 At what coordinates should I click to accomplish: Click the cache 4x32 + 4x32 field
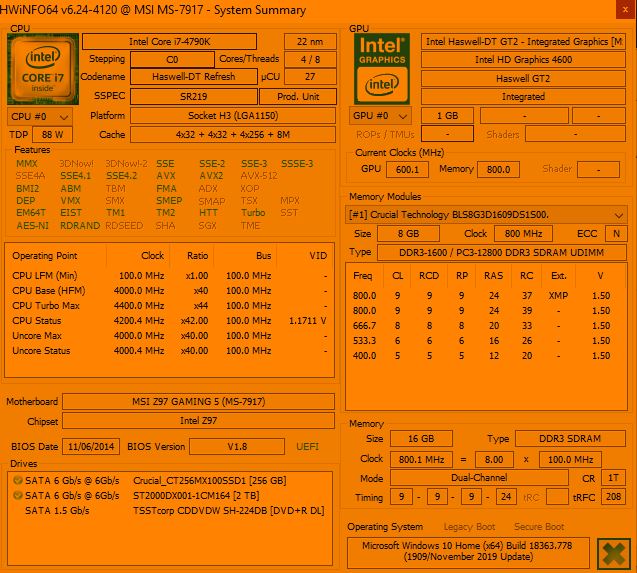coord(233,135)
